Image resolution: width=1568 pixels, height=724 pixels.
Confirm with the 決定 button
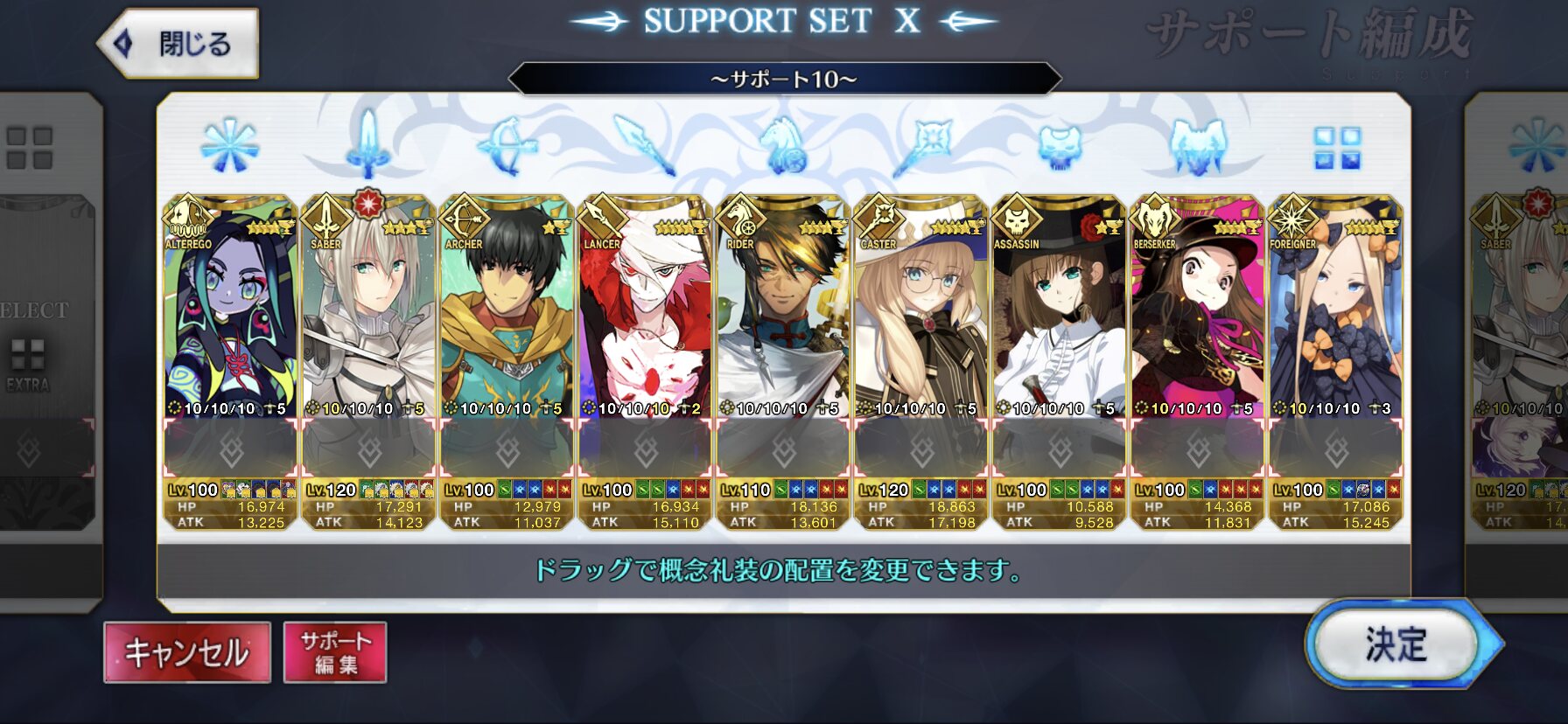[x=1398, y=644]
